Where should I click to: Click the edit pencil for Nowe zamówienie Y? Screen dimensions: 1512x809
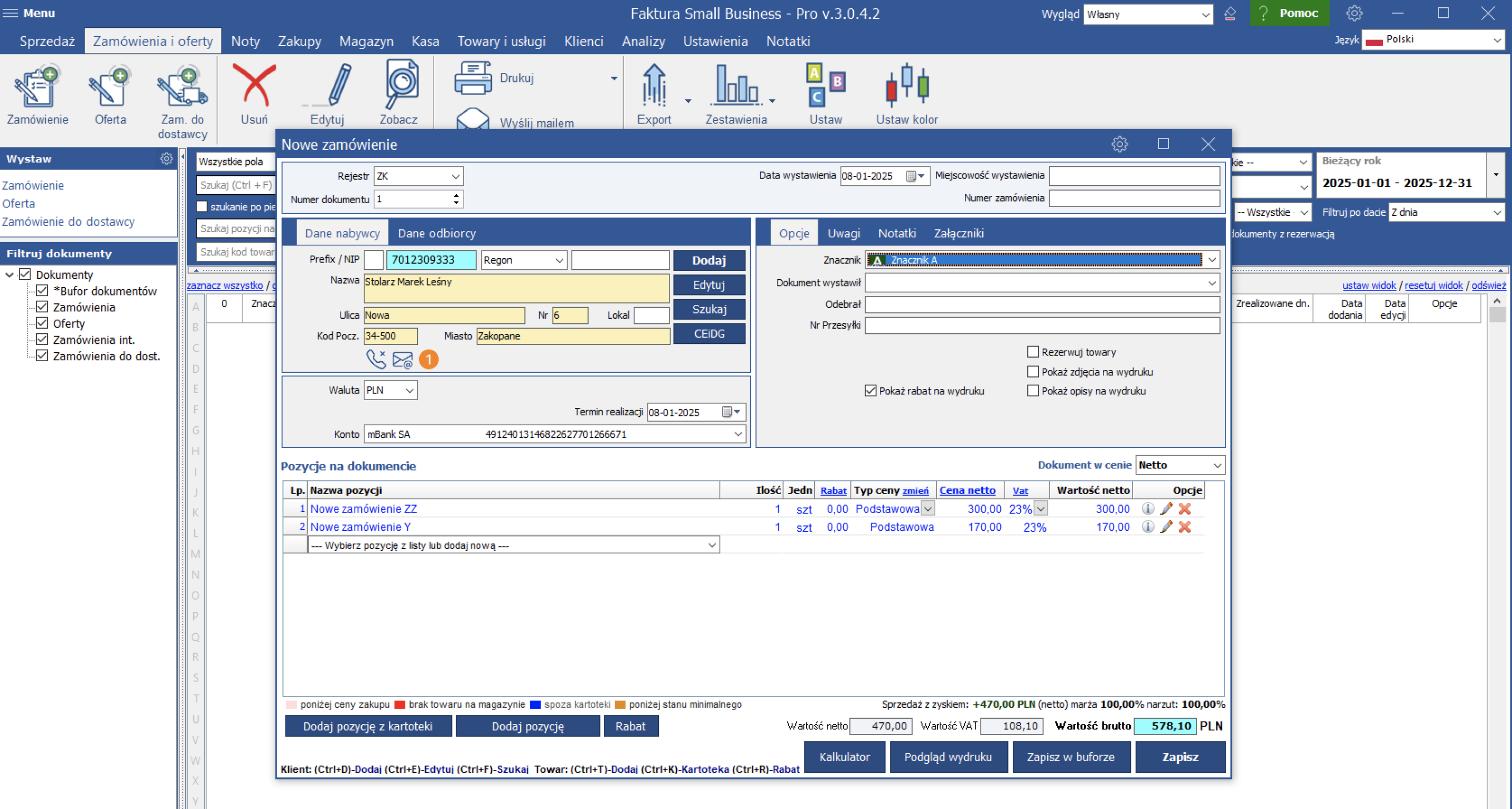[1166, 527]
